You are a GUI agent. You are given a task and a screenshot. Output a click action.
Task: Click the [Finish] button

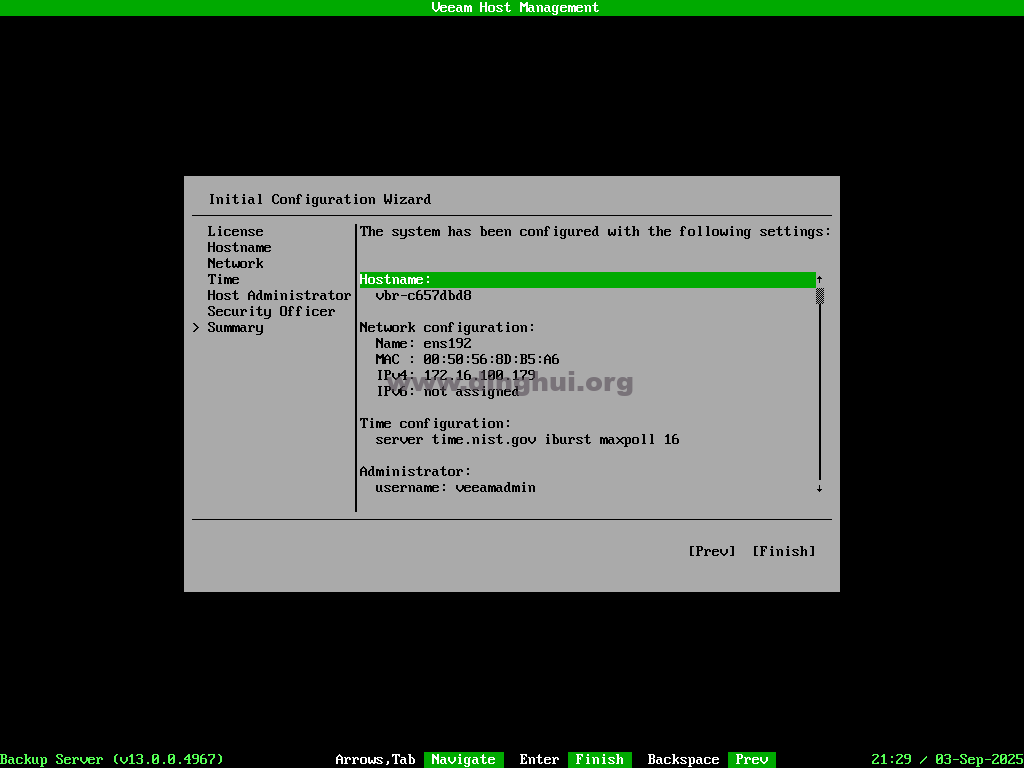coord(784,551)
